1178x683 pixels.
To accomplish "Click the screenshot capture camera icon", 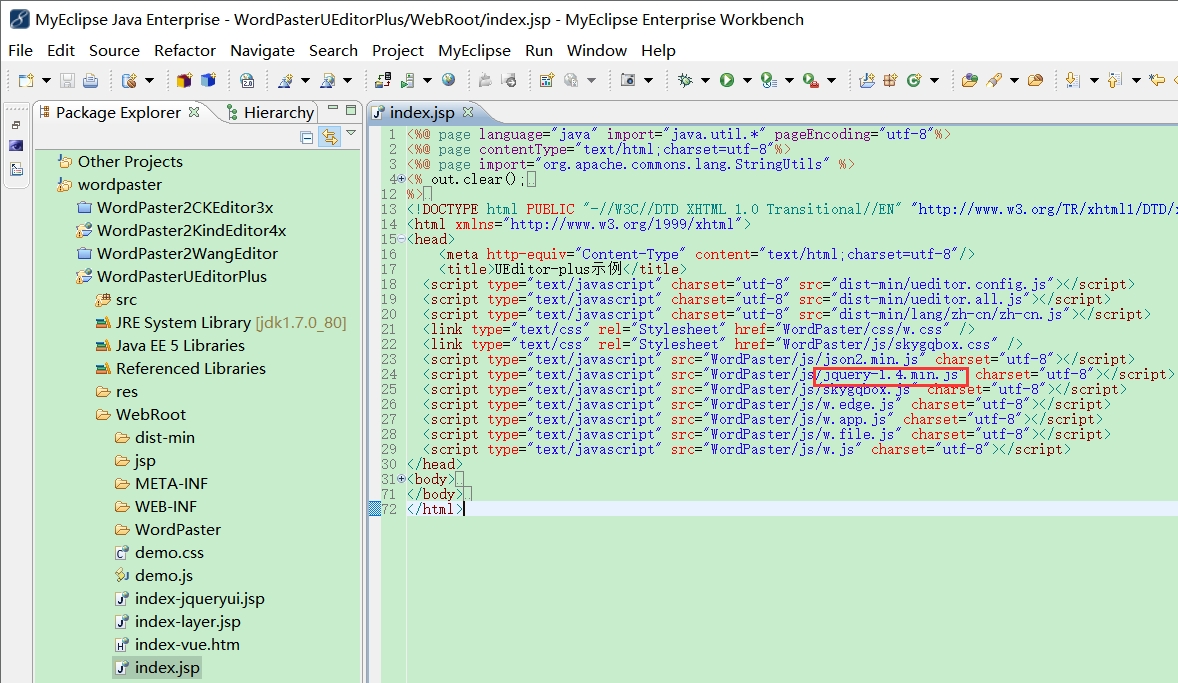I will coord(628,80).
